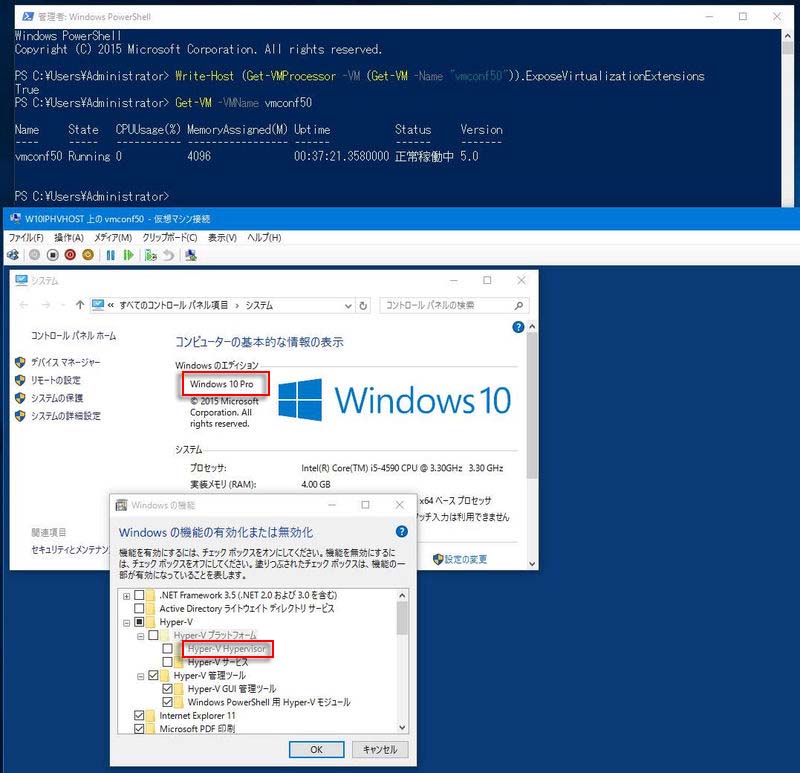Open the 操作(A) menu
This screenshot has height=773, width=800.
(69, 238)
